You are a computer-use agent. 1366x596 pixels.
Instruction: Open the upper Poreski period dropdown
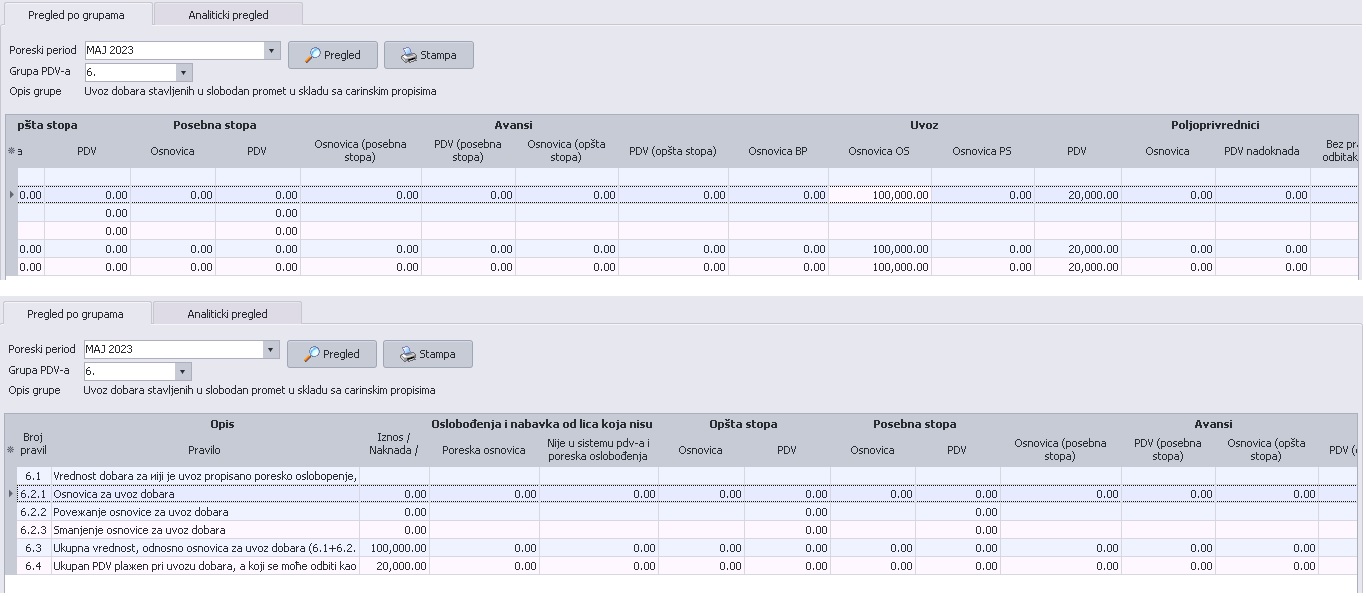click(x=272, y=50)
